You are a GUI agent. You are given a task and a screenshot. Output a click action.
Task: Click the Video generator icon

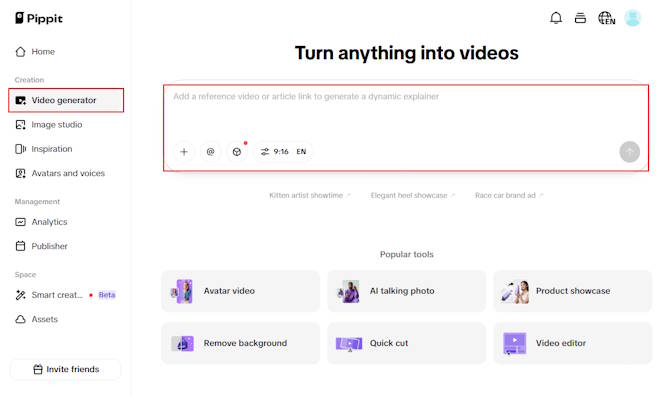[20, 100]
